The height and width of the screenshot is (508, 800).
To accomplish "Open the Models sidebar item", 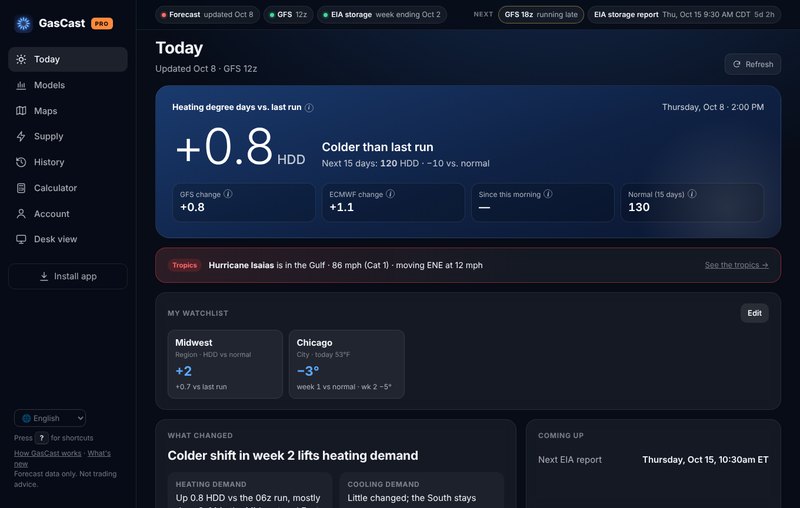I will 68,85.
